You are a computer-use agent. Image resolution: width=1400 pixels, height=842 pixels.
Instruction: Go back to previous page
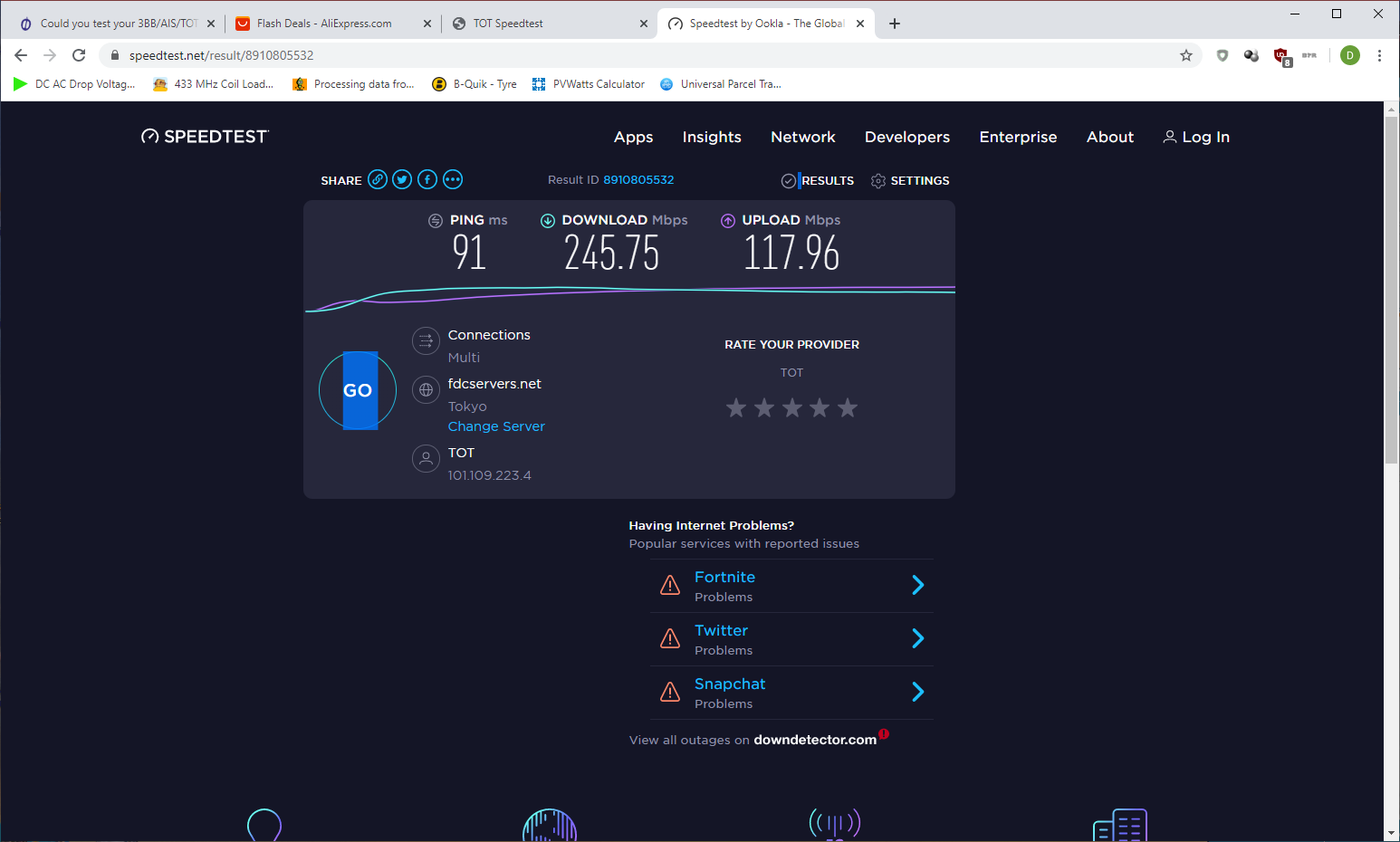[21, 55]
